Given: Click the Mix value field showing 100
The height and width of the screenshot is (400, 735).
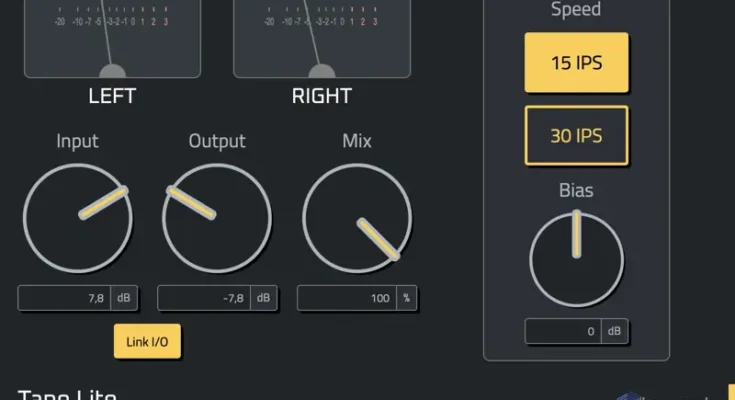Looking at the screenshot, I should (344, 298).
